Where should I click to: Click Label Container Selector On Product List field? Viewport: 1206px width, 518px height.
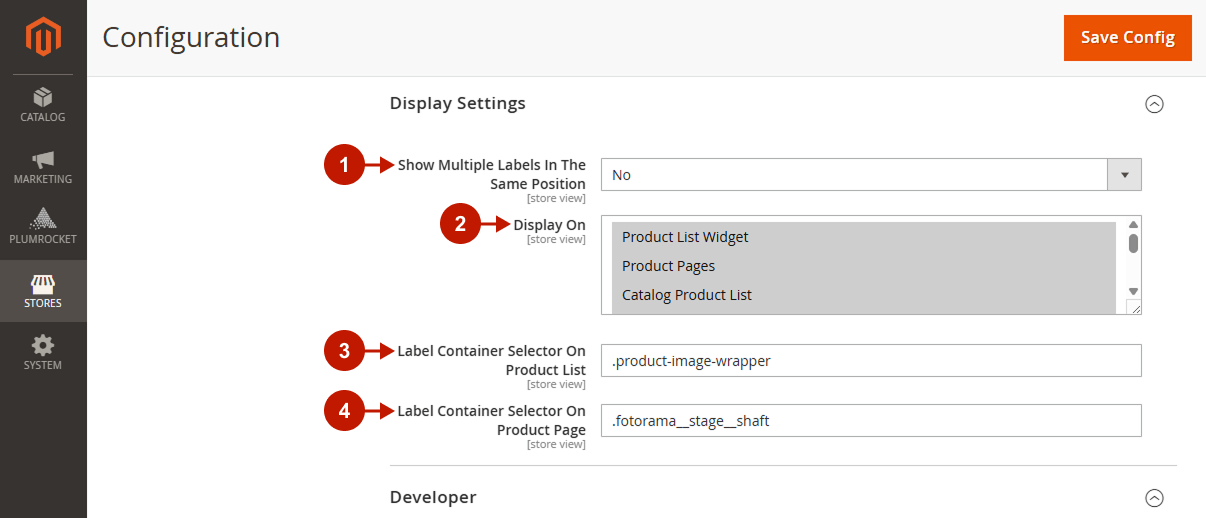coord(870,361)
